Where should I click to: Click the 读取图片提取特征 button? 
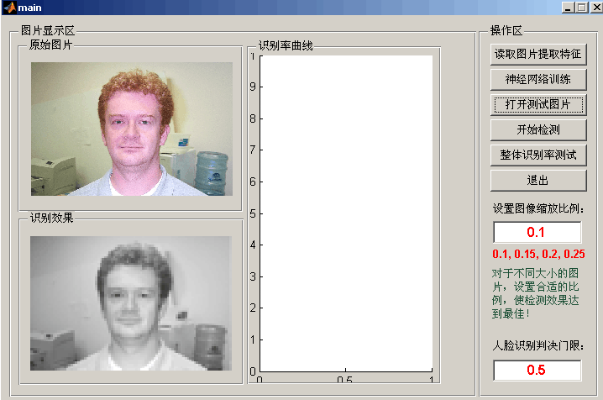tap(538, 54)
